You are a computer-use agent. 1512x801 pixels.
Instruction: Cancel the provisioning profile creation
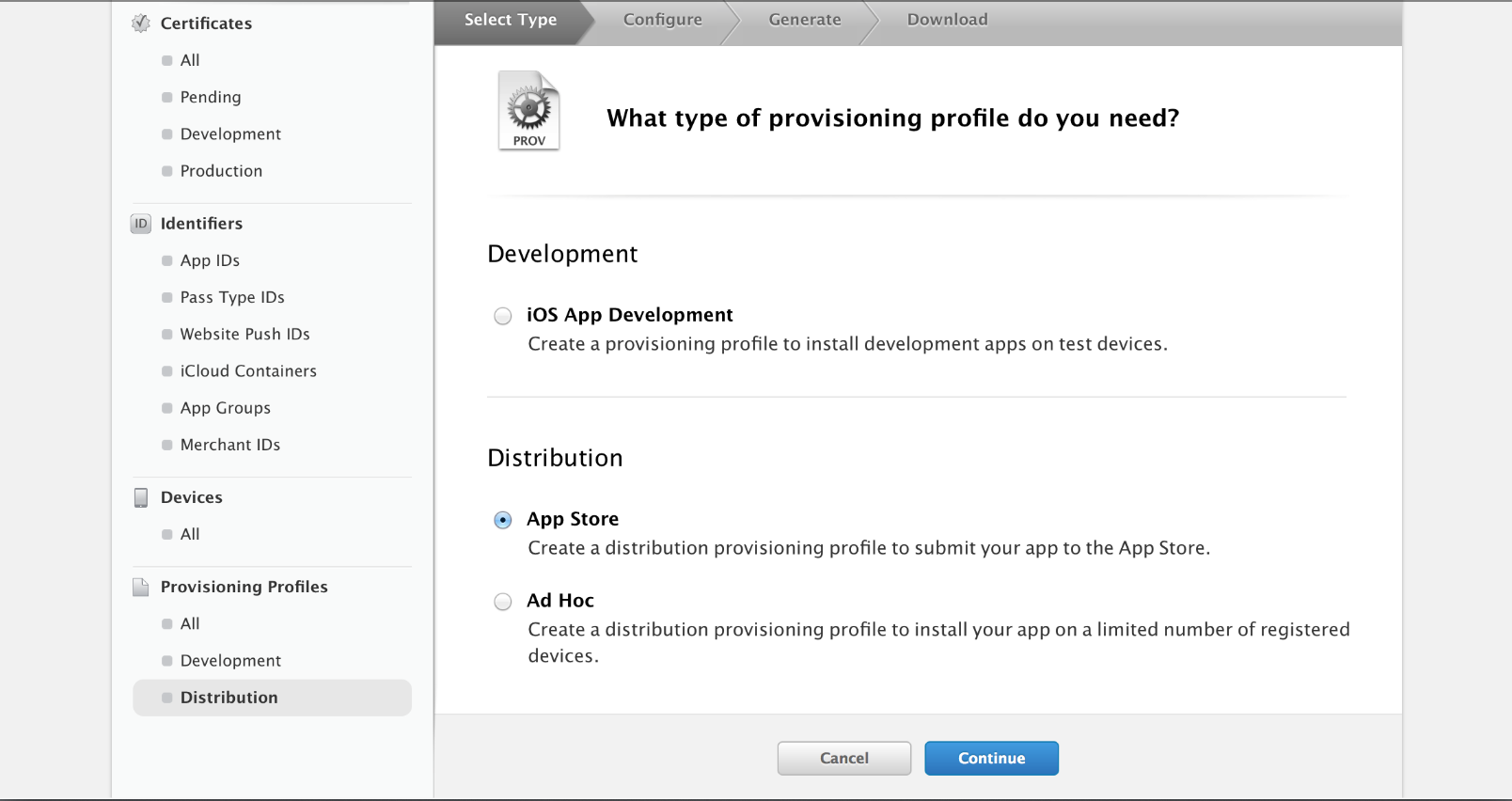[x=843, y=758]
